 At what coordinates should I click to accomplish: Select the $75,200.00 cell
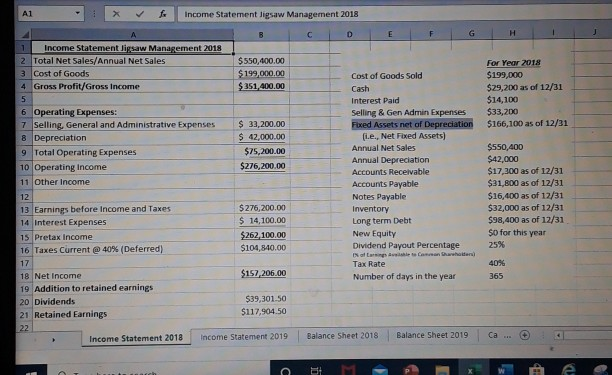tap(262, 151)
